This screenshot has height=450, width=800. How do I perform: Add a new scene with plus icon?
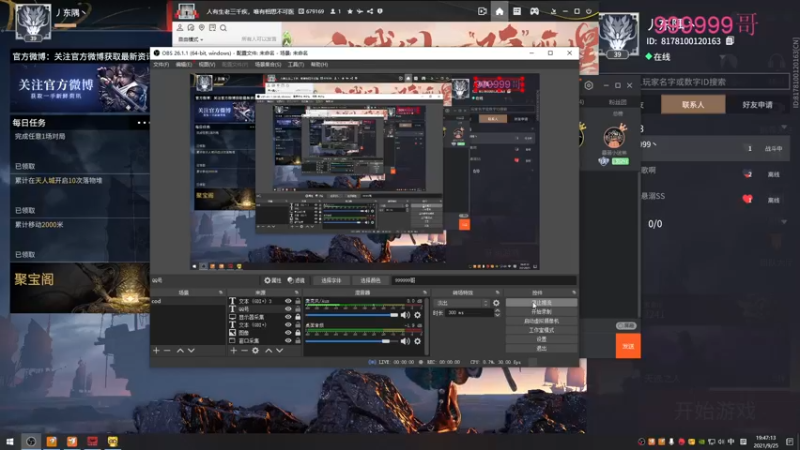[156, 351]
